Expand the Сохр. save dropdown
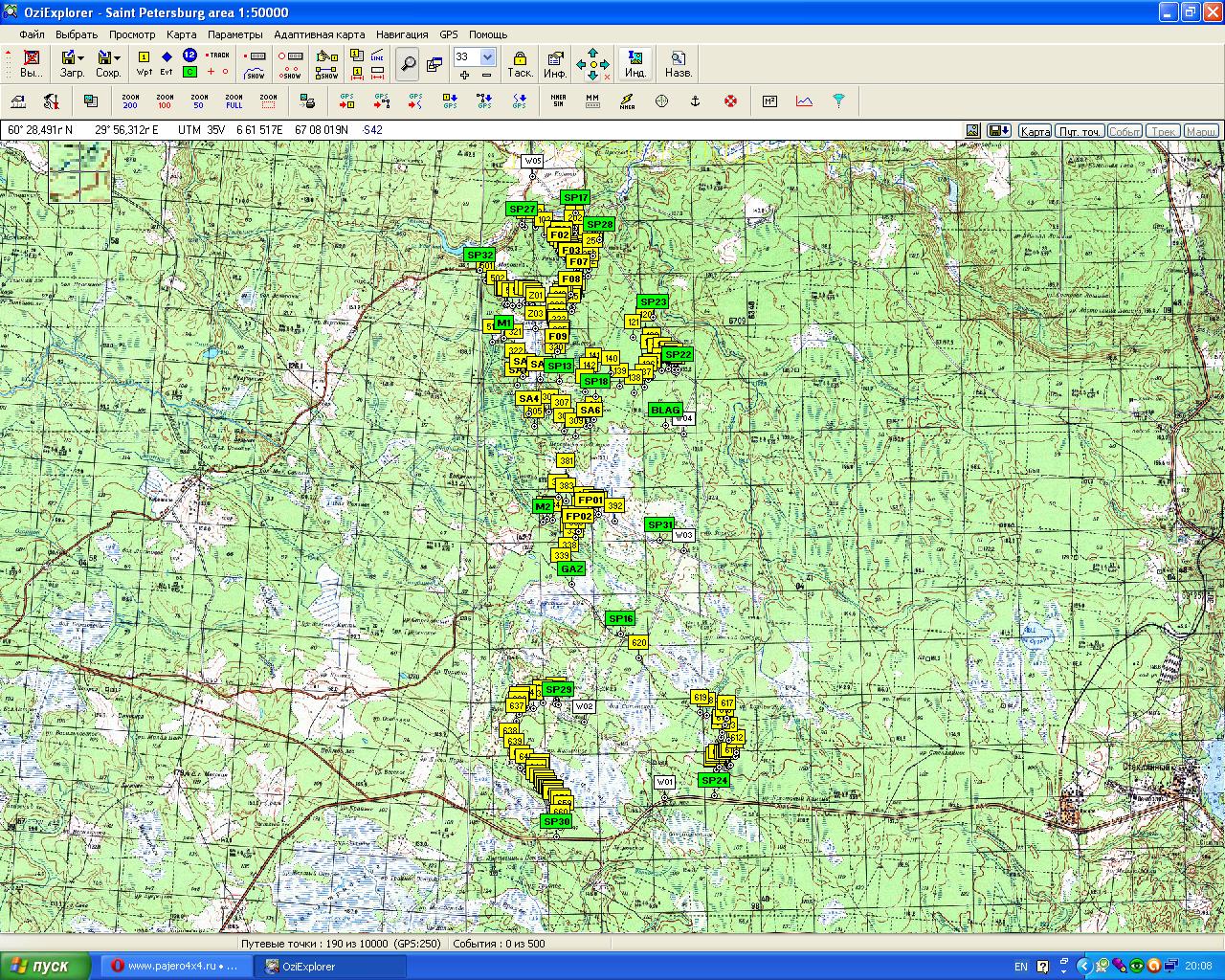Image resolution: width=1225 pixels, height=980 pixels. pos(117,58)
